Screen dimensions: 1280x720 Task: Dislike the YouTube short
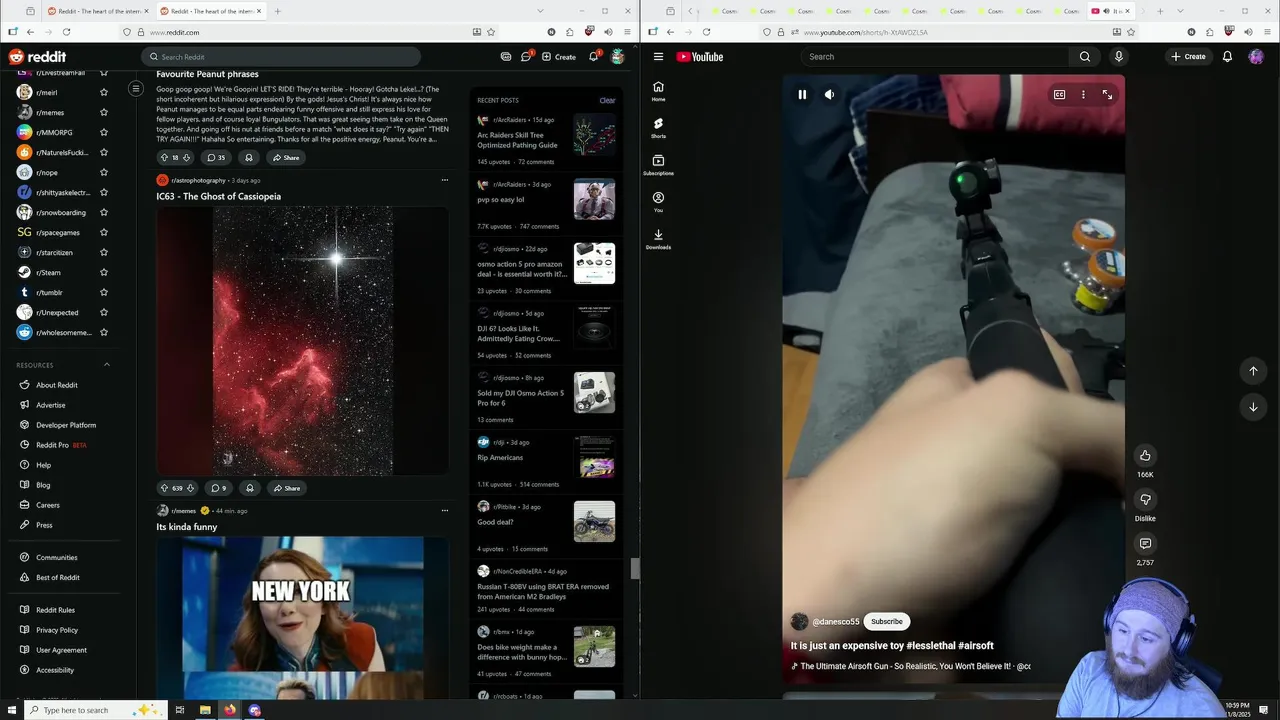point(1145,499)
